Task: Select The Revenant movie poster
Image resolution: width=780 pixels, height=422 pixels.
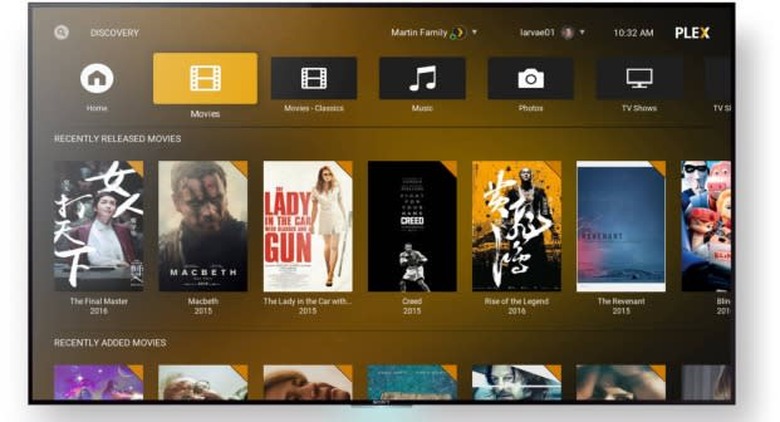Action: 621,226
